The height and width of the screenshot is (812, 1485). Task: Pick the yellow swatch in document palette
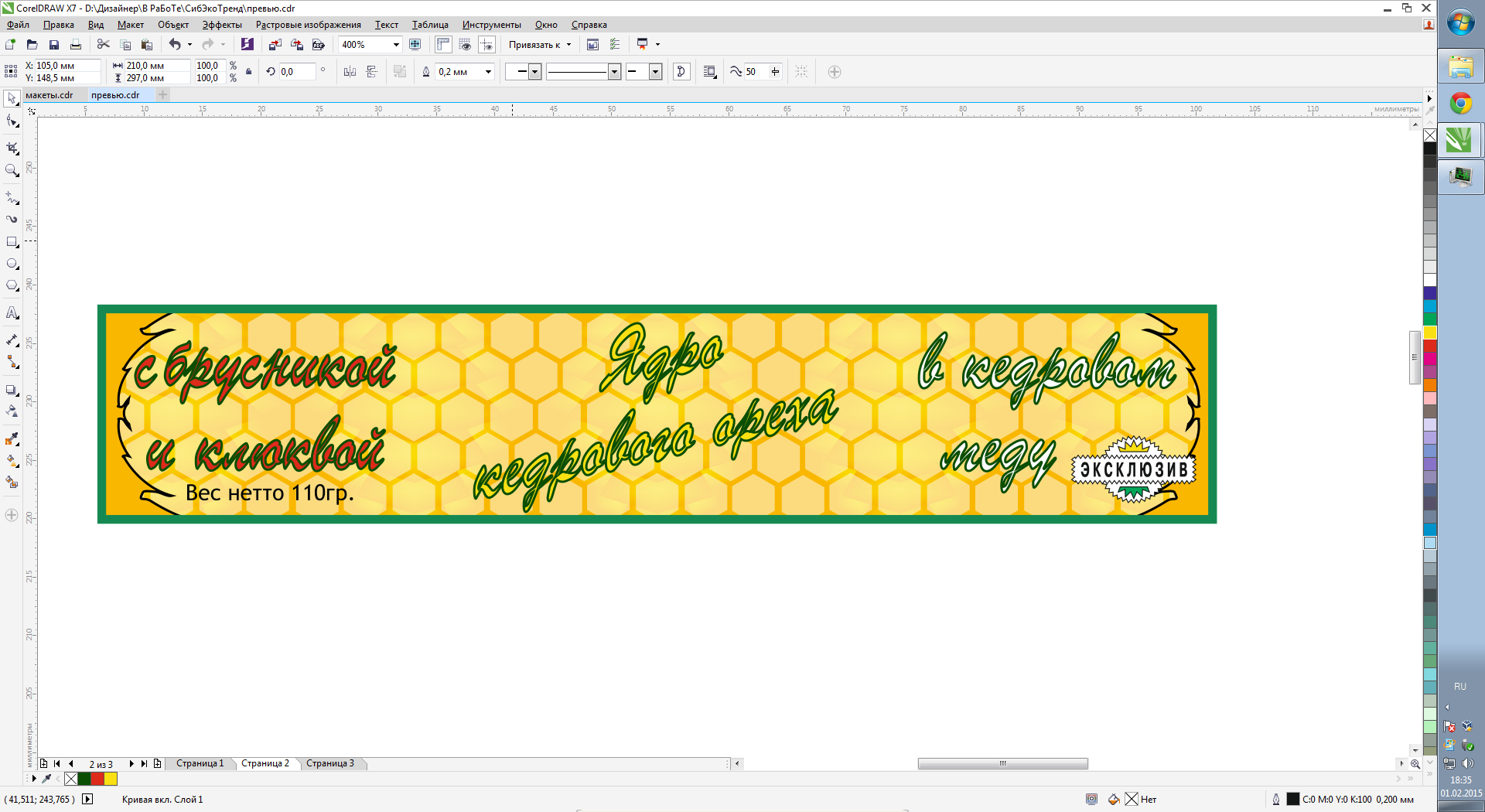coord(111,779)
